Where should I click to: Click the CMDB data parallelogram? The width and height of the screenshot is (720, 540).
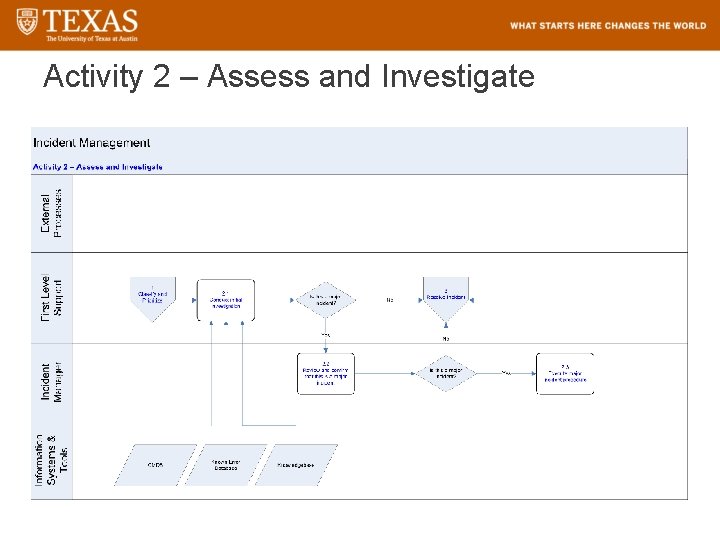(155, 465)
